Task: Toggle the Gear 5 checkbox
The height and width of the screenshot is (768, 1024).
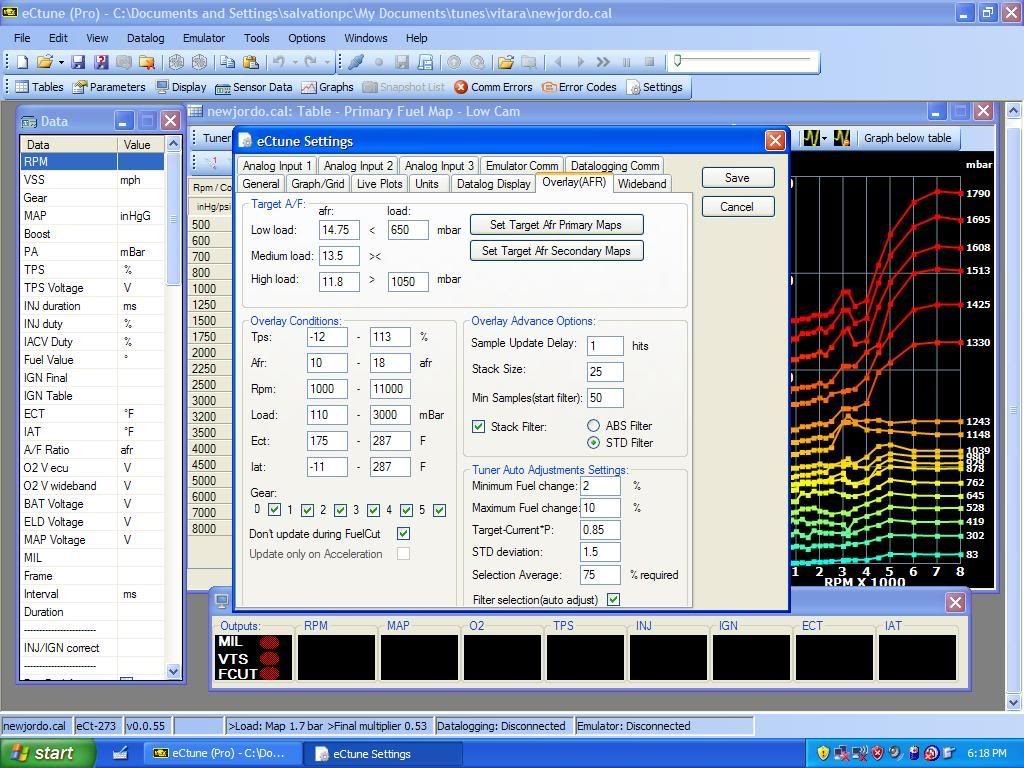Action: point(440,510)
